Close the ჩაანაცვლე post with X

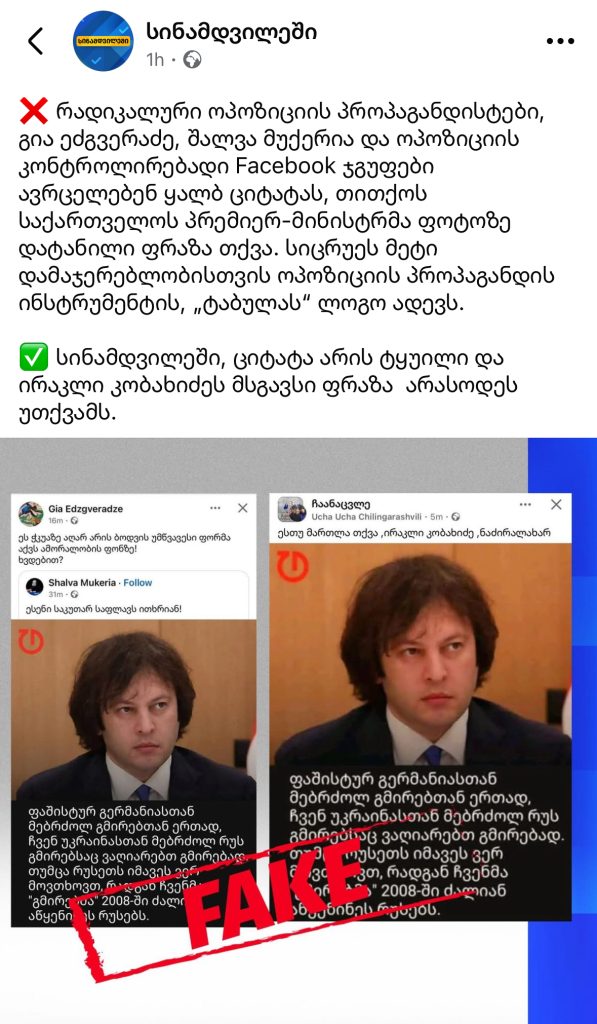click(556, 504)
